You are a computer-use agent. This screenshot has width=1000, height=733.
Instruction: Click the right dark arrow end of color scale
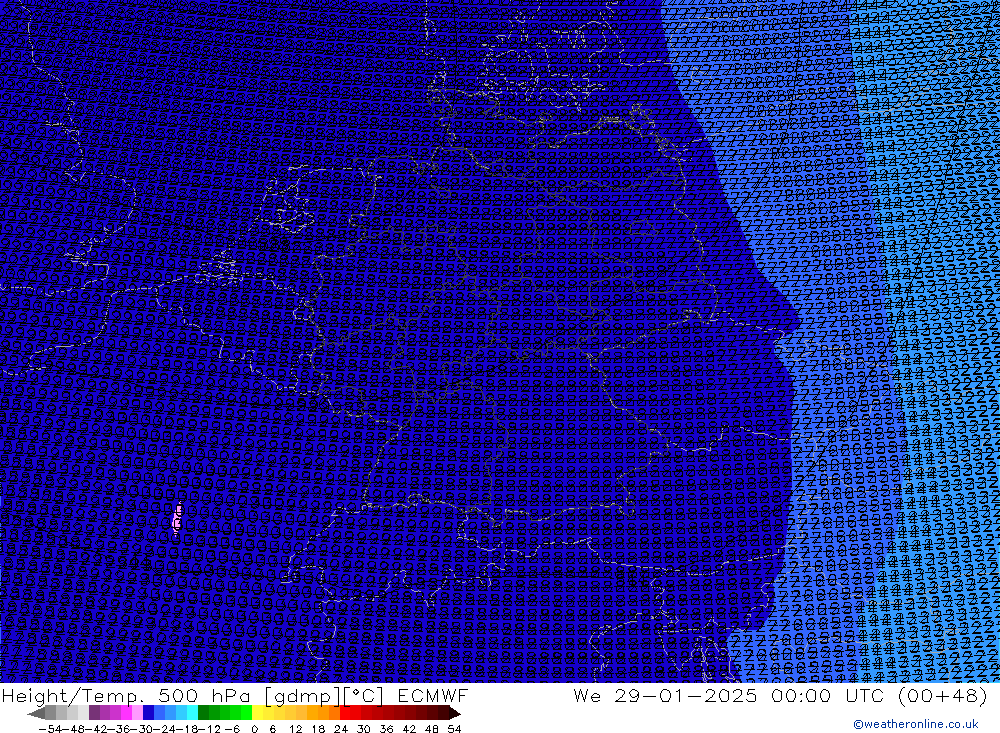click(455, 712)
